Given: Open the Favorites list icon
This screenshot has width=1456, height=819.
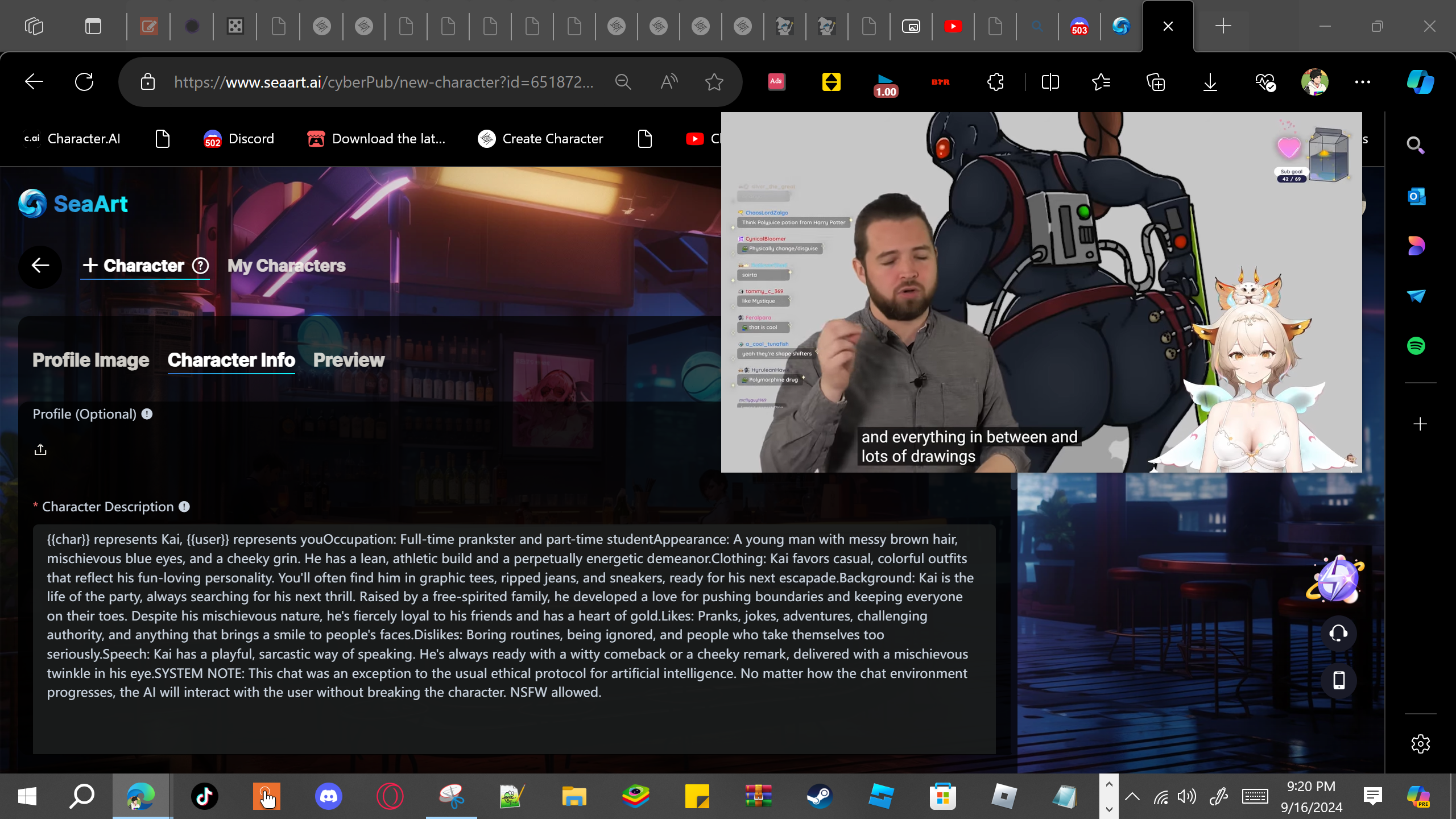Looking at the screenshot, I should (x=1101, y=82).
